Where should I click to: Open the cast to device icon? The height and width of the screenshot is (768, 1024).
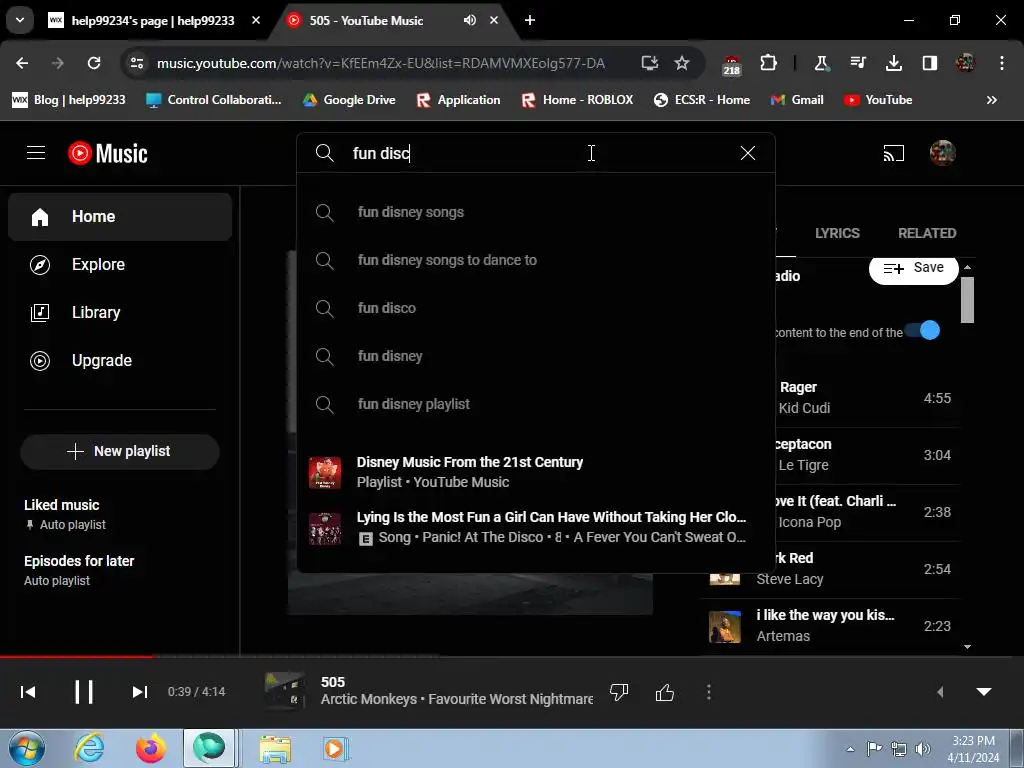coord(893,153)
